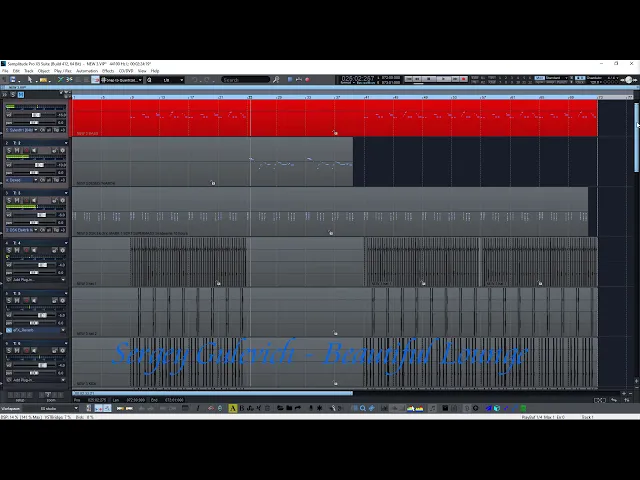Solo track 4
640x480 pixels.
point(9,250)
